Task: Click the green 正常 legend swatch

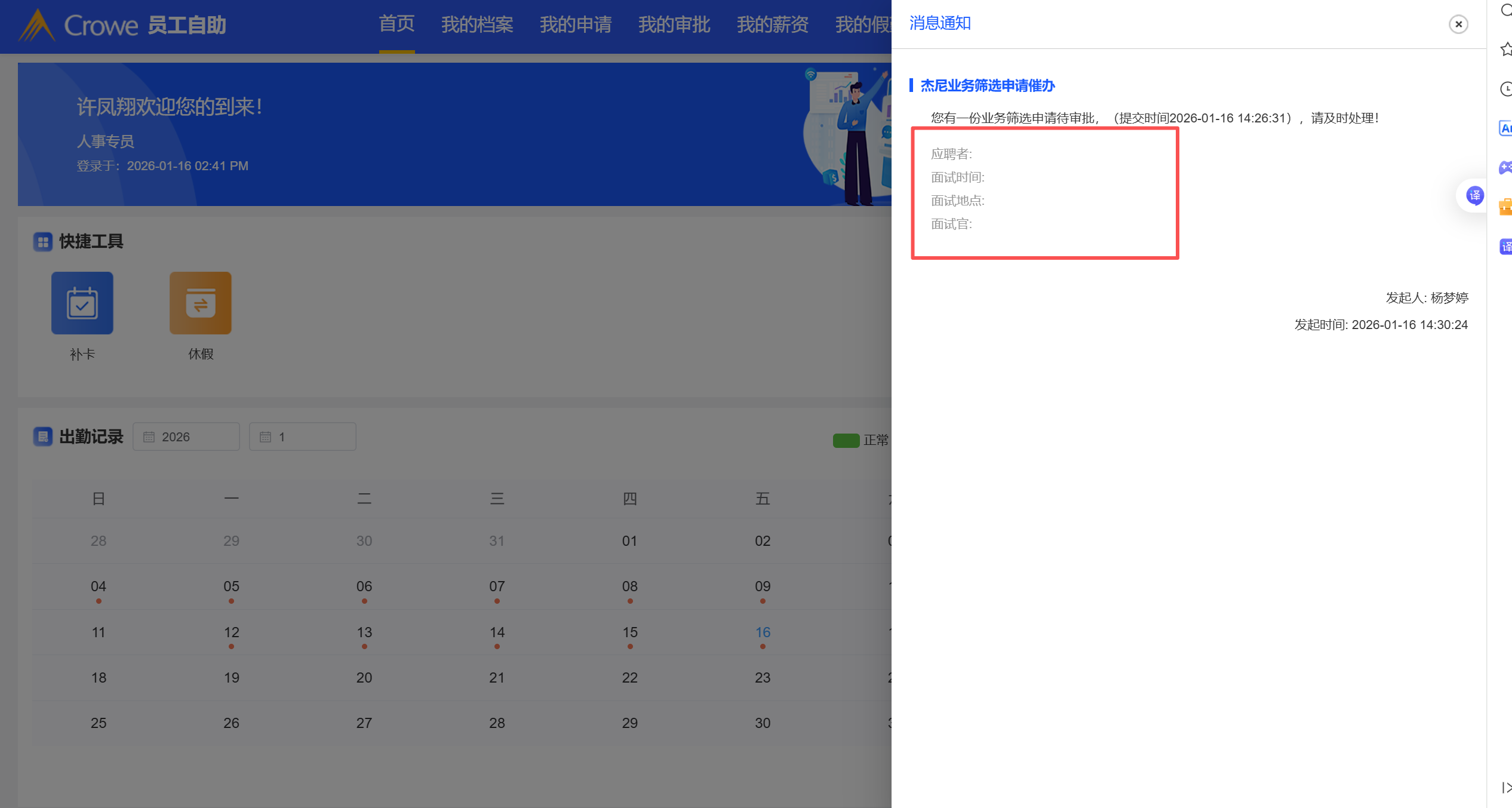Action: click(x=846, y=441)
